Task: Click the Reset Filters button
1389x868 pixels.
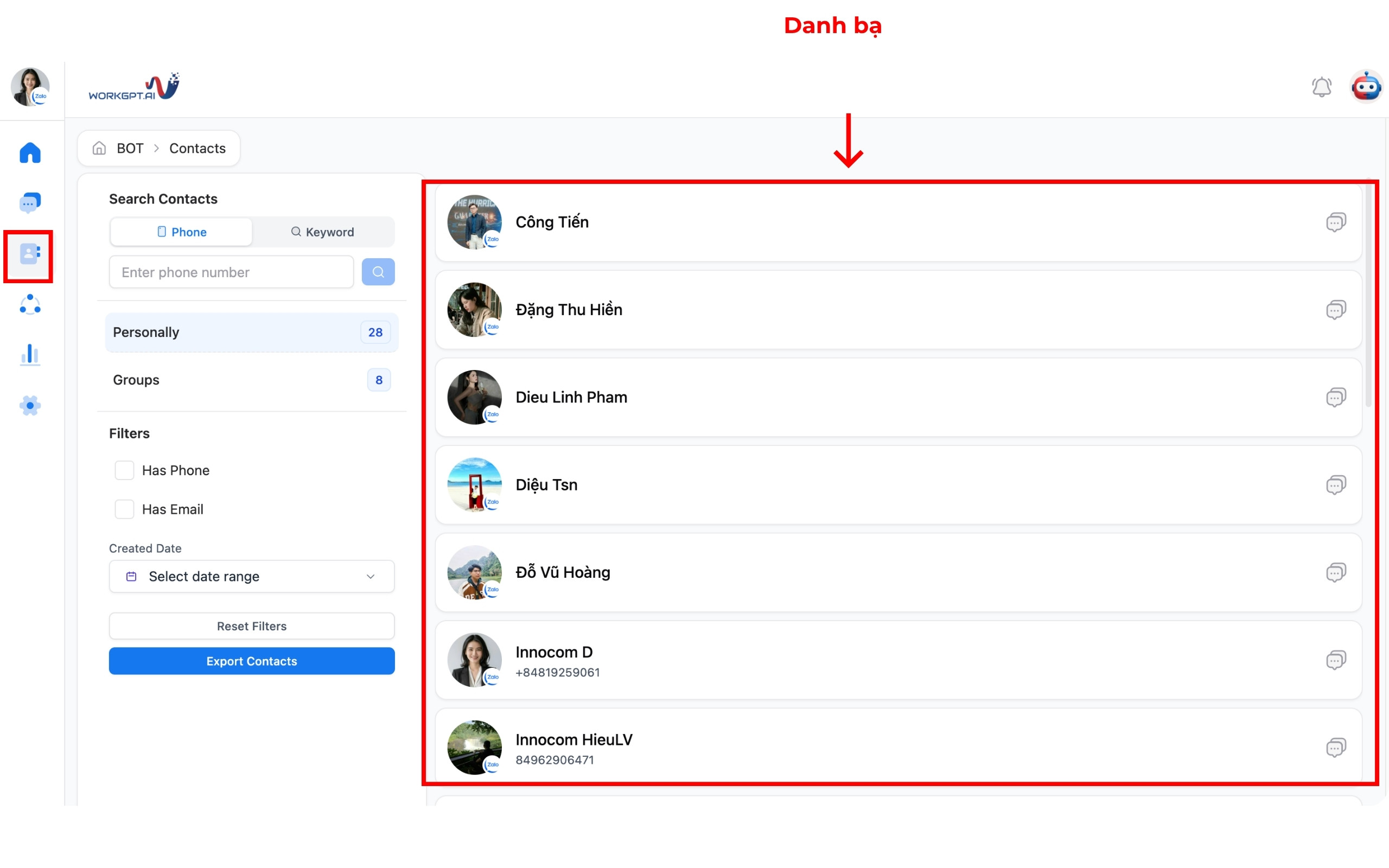Action: [251, 626]
